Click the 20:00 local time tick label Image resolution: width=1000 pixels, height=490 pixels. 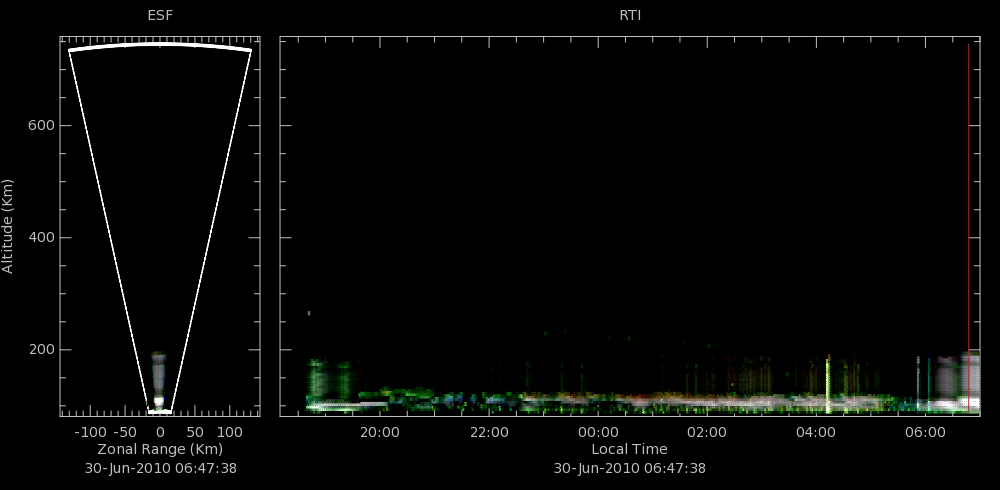click(380, 433)
